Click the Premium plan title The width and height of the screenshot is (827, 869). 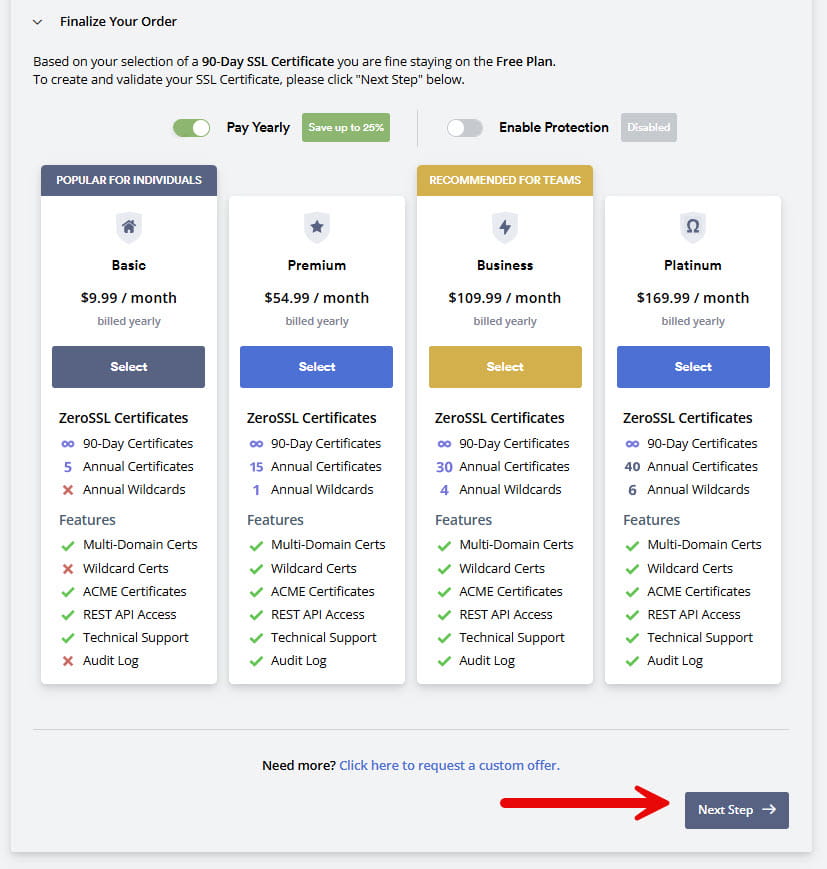coord(316,265)
